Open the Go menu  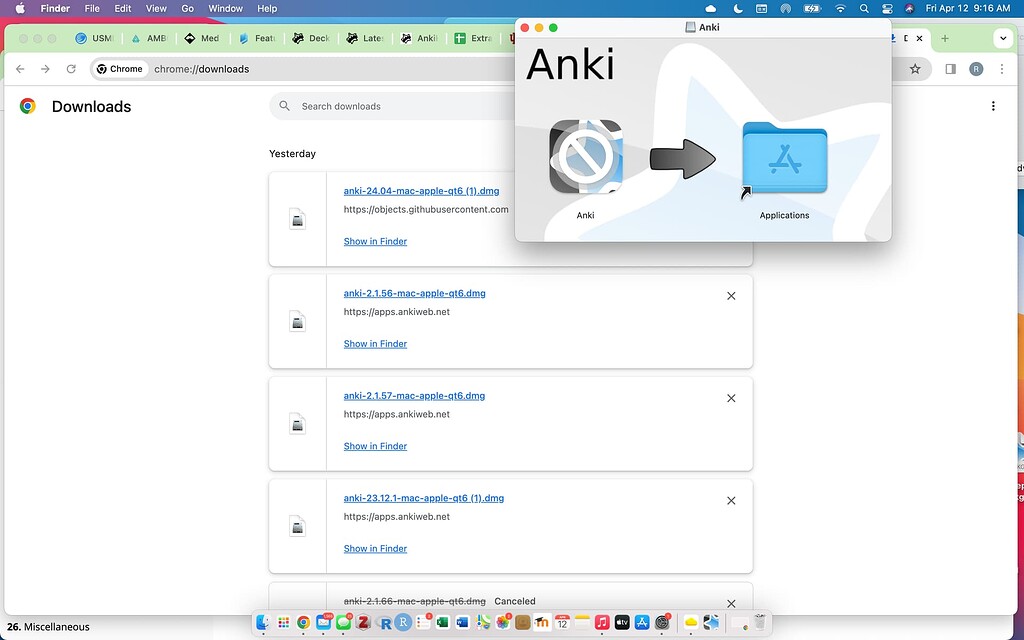click(x=187, y=8)
